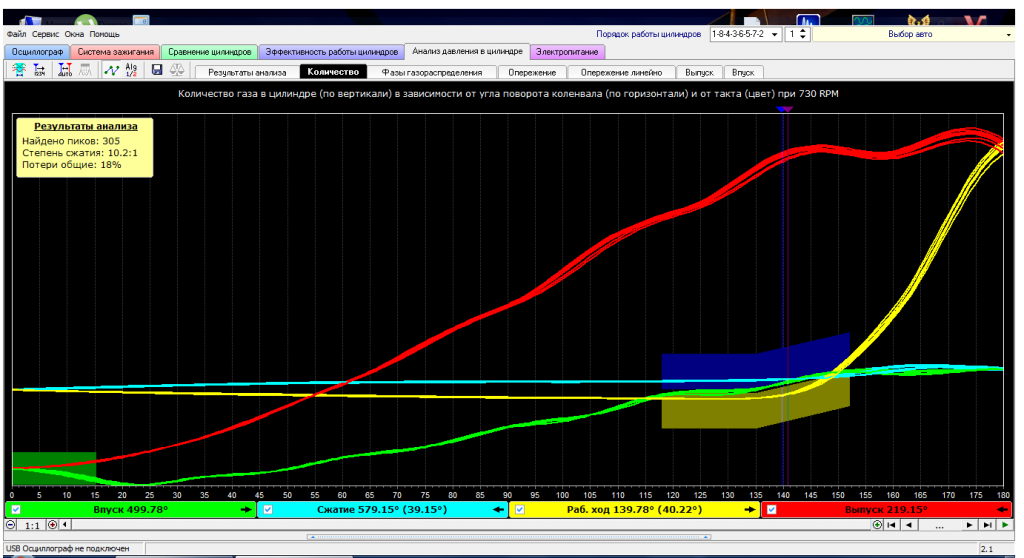Click the arrow on the red Выпуск bar

(x=1002, y=510)
